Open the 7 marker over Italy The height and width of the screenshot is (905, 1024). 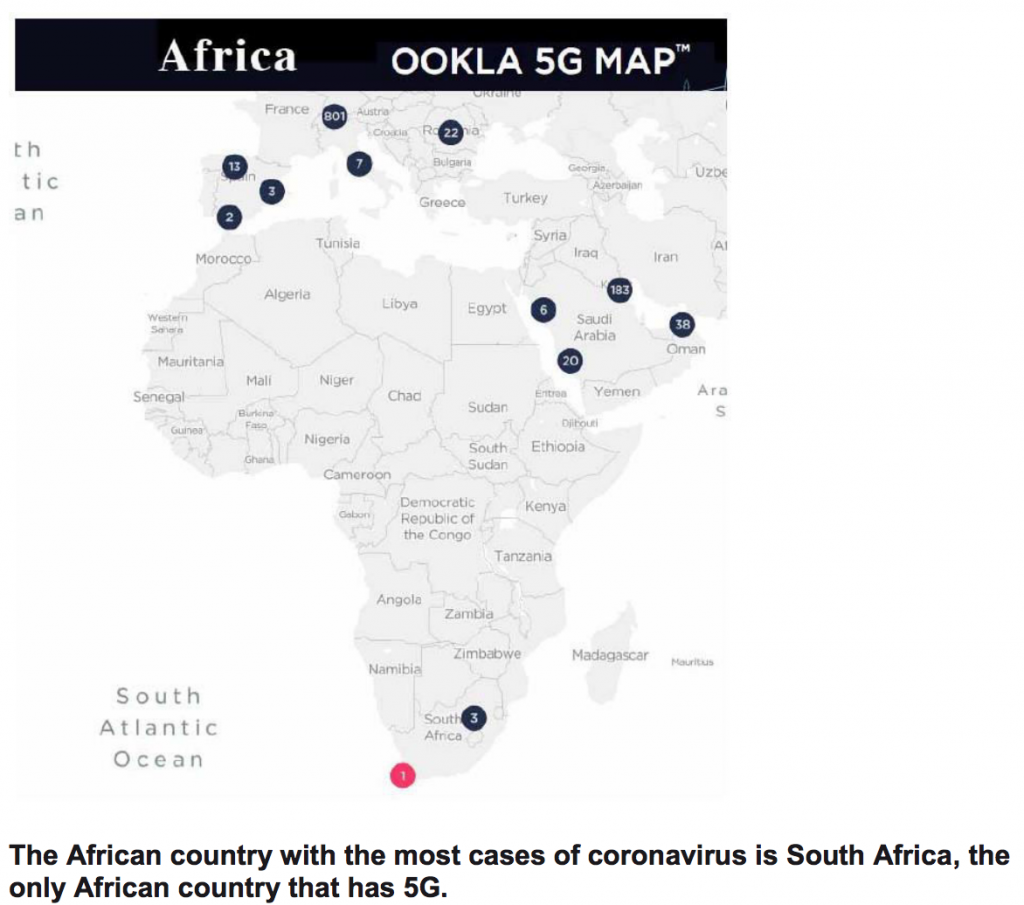pyautogui.click(x=359, y=163)
